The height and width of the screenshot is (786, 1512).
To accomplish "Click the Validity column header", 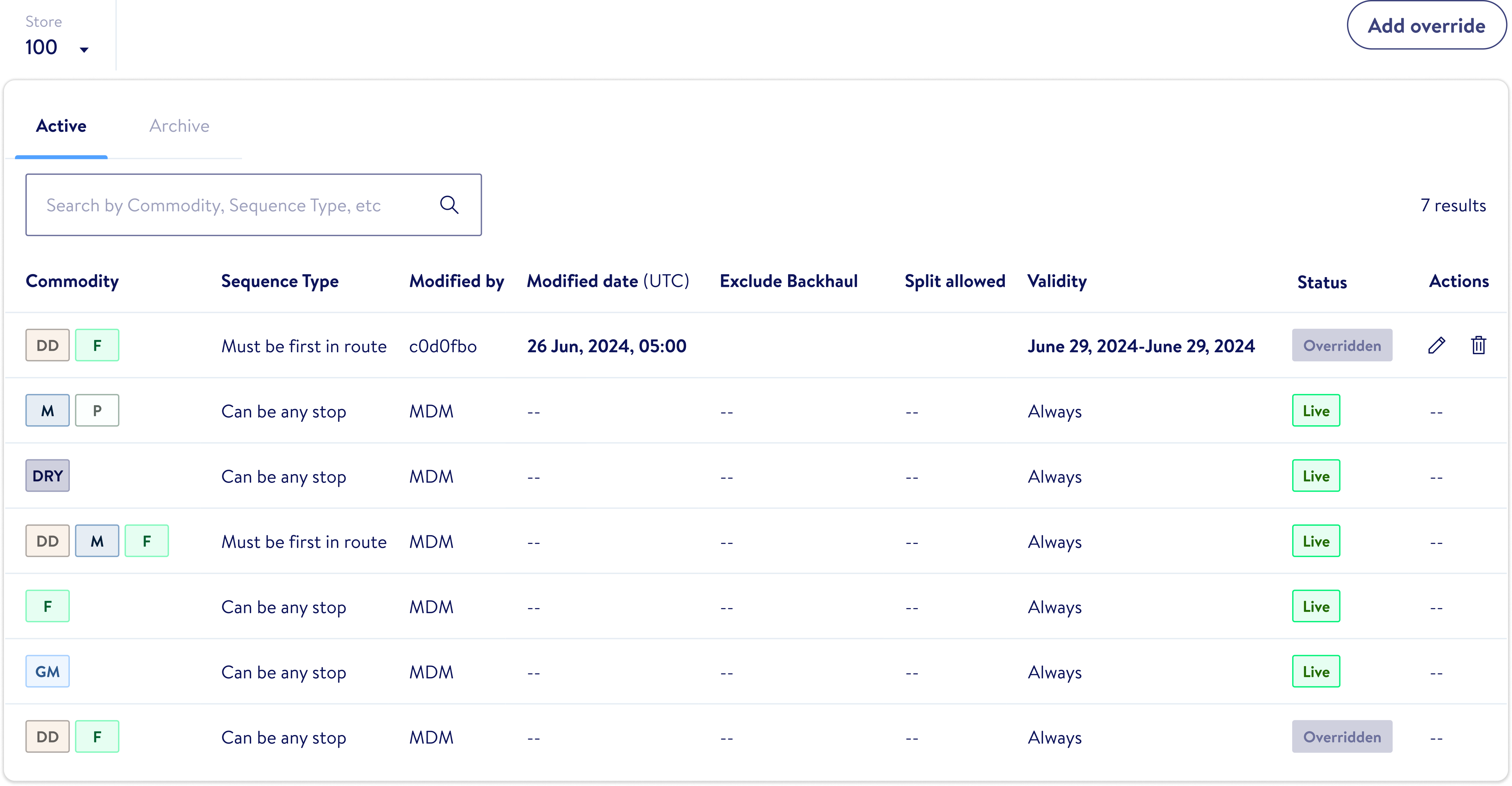I will (x=1056, y=281).
